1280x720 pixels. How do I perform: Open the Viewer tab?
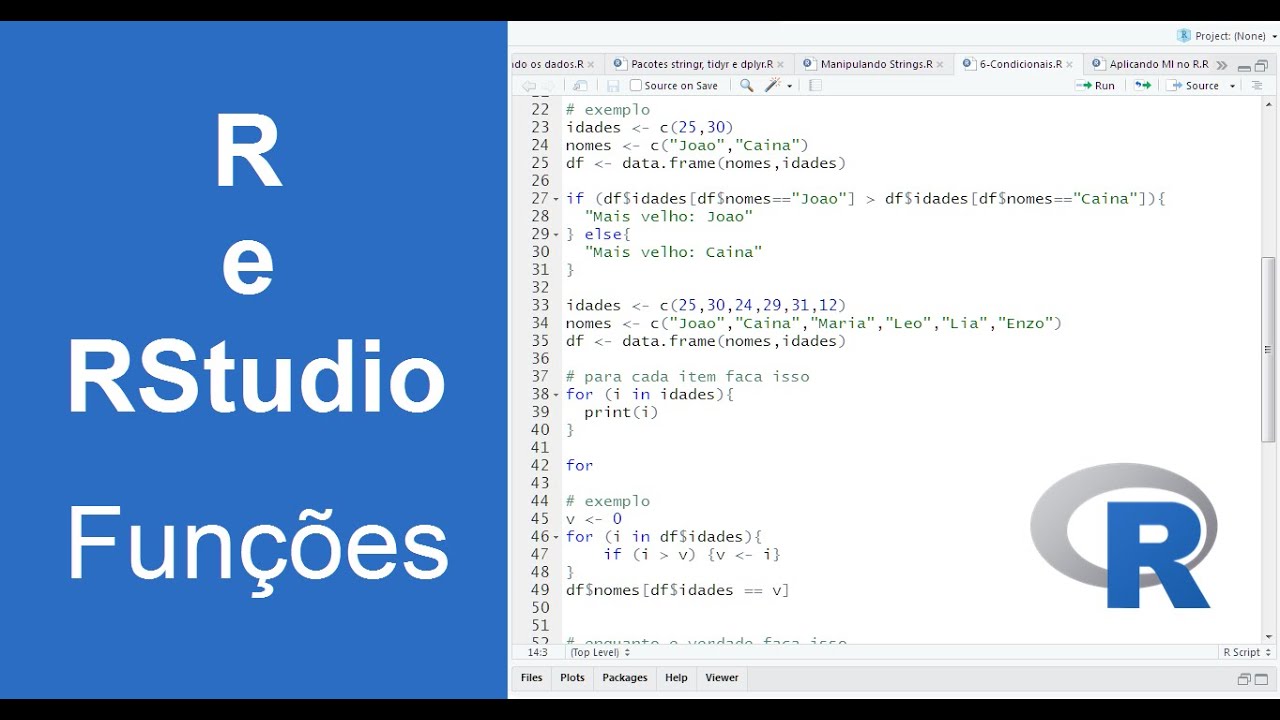point(722,678)
